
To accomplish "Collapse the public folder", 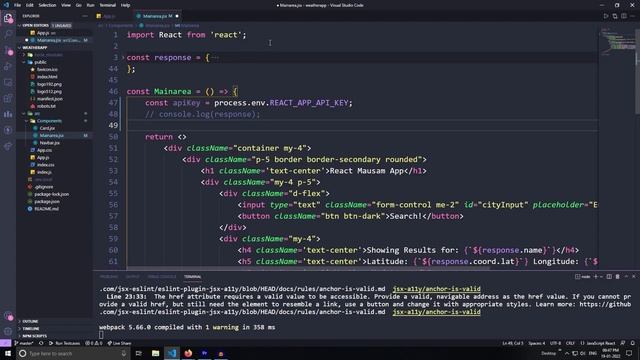I will tap(24, 62).
